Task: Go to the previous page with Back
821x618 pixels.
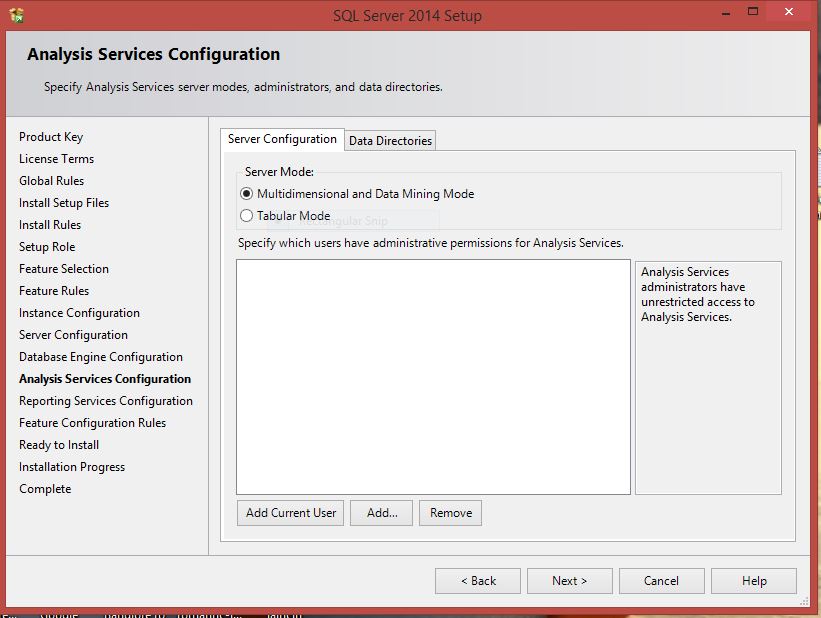Action: coord(478,581)
